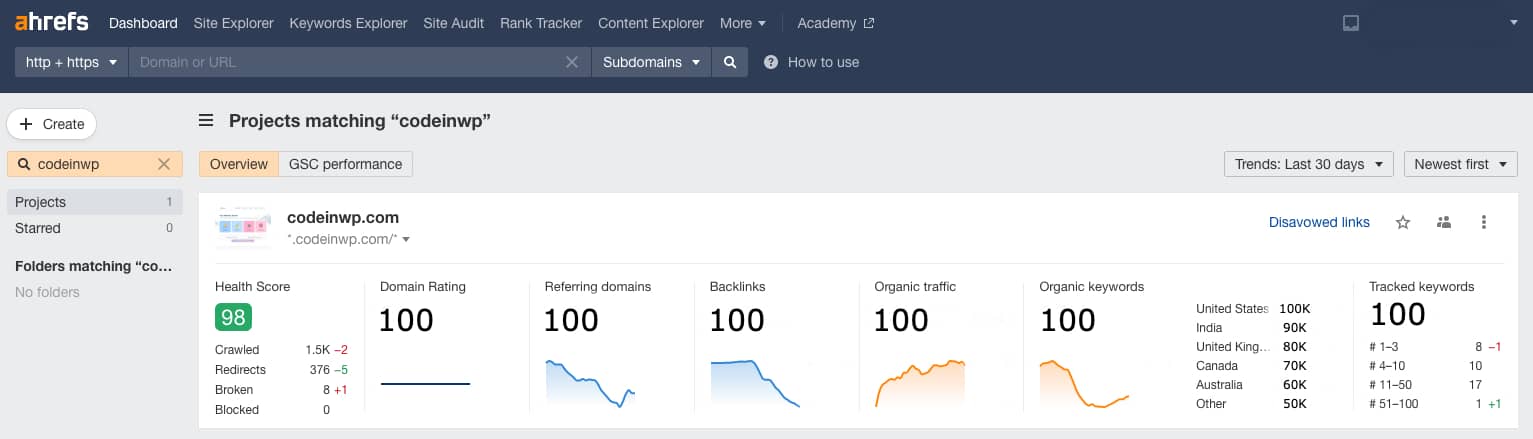The image size is (1533, 439).
Task: Open the codeinwp.com project title
Action: pyautogui.click(x=343, y=217)
